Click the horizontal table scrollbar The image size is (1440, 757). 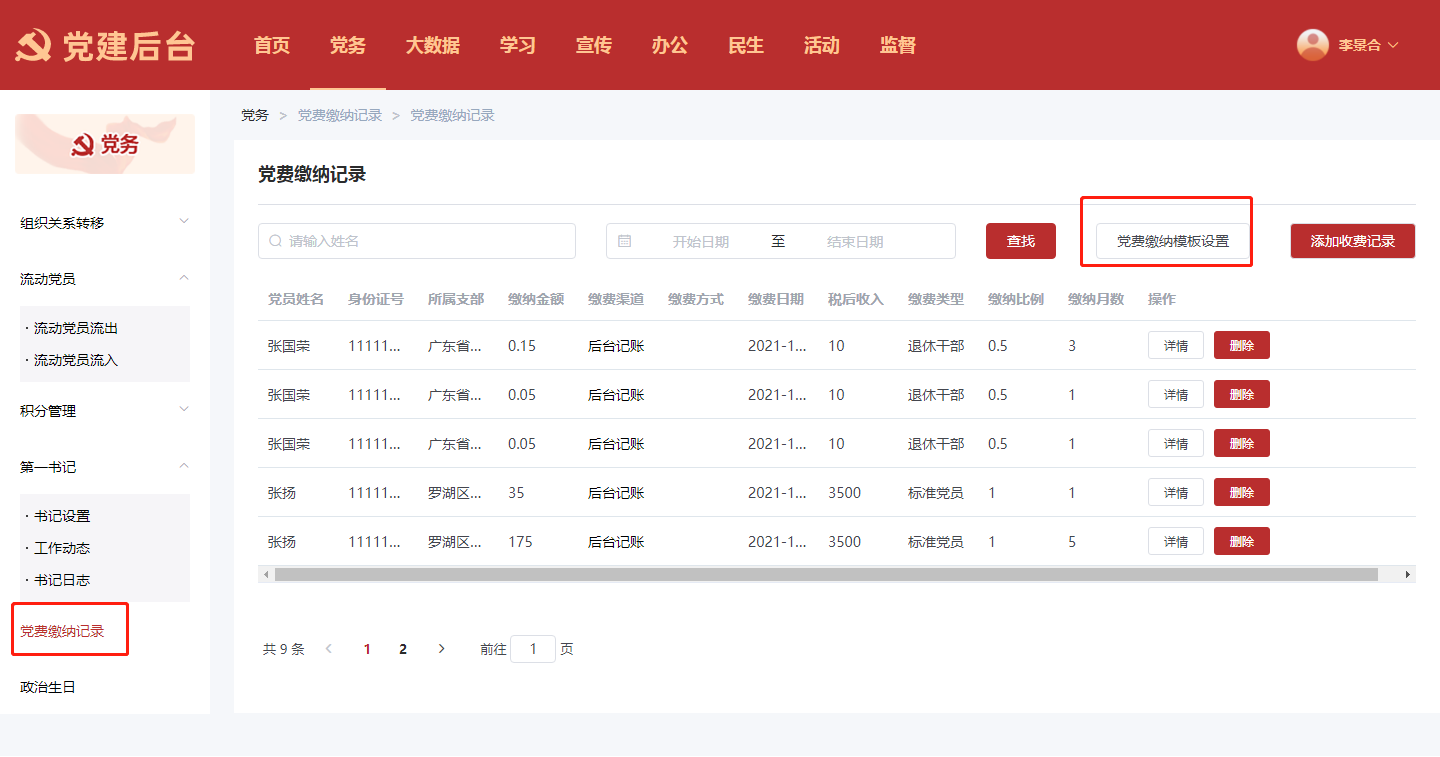(x=825, y=575)
